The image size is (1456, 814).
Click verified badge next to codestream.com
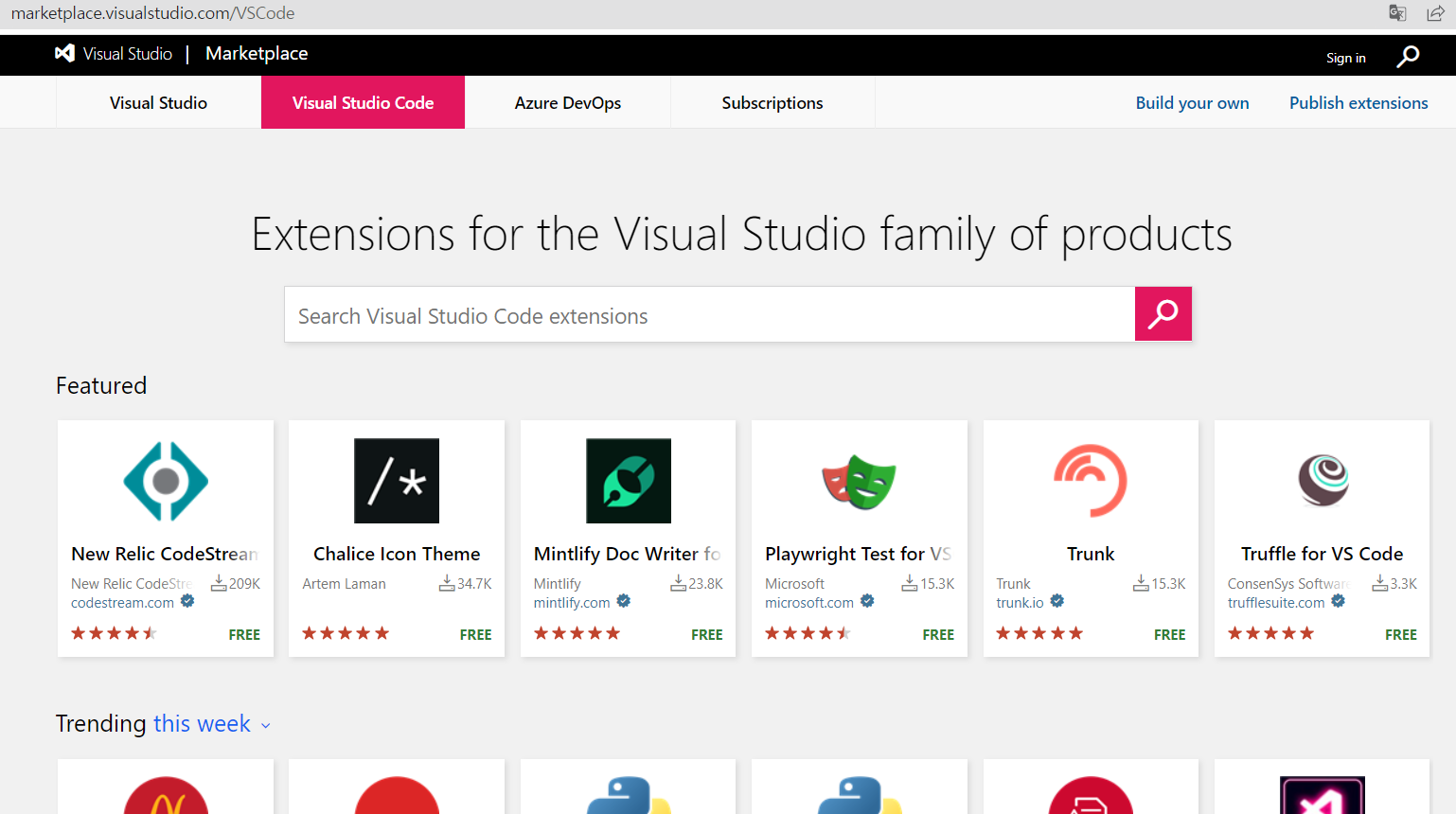187,601
